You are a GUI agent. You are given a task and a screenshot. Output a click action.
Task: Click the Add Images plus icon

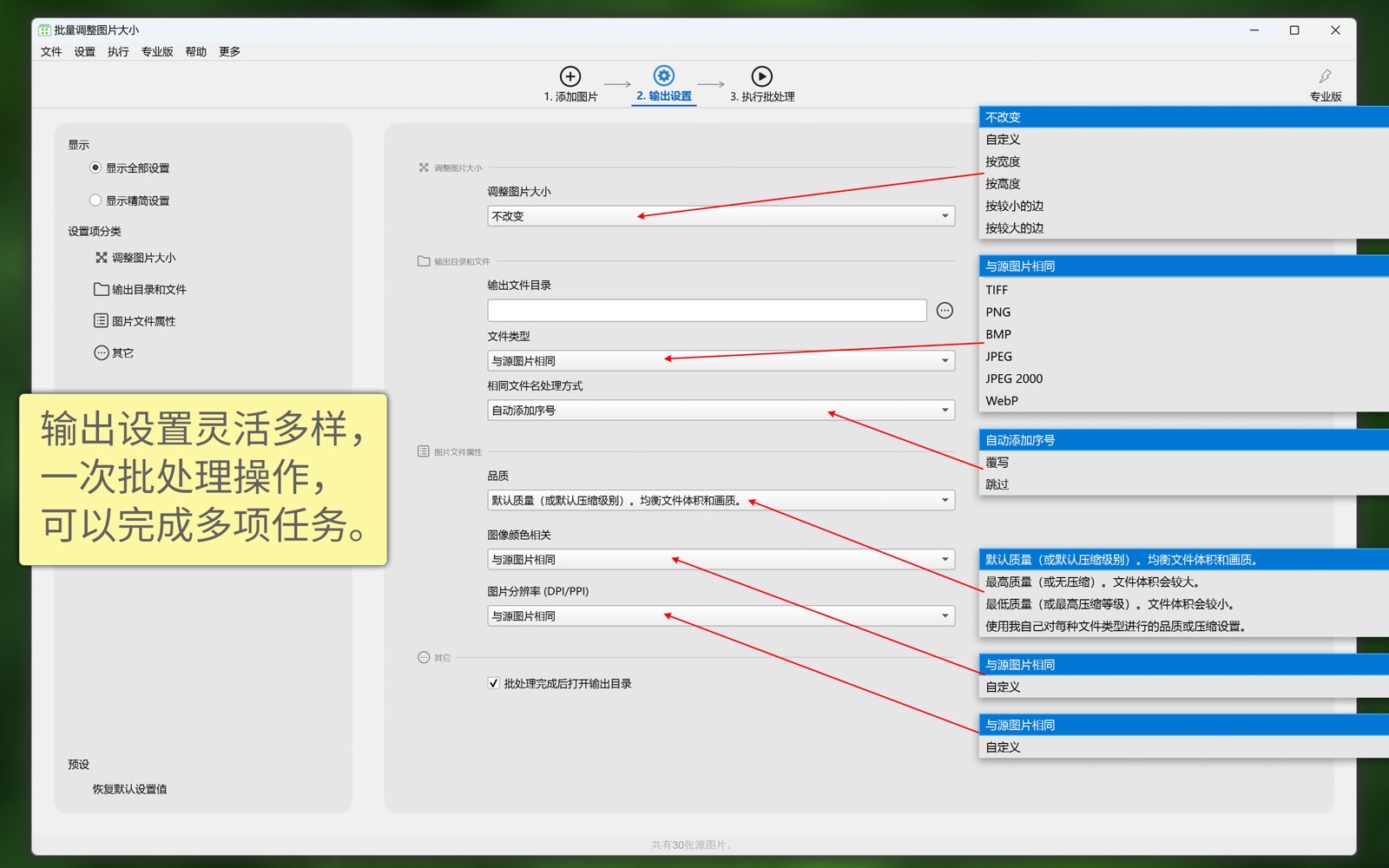coord(570,76)
